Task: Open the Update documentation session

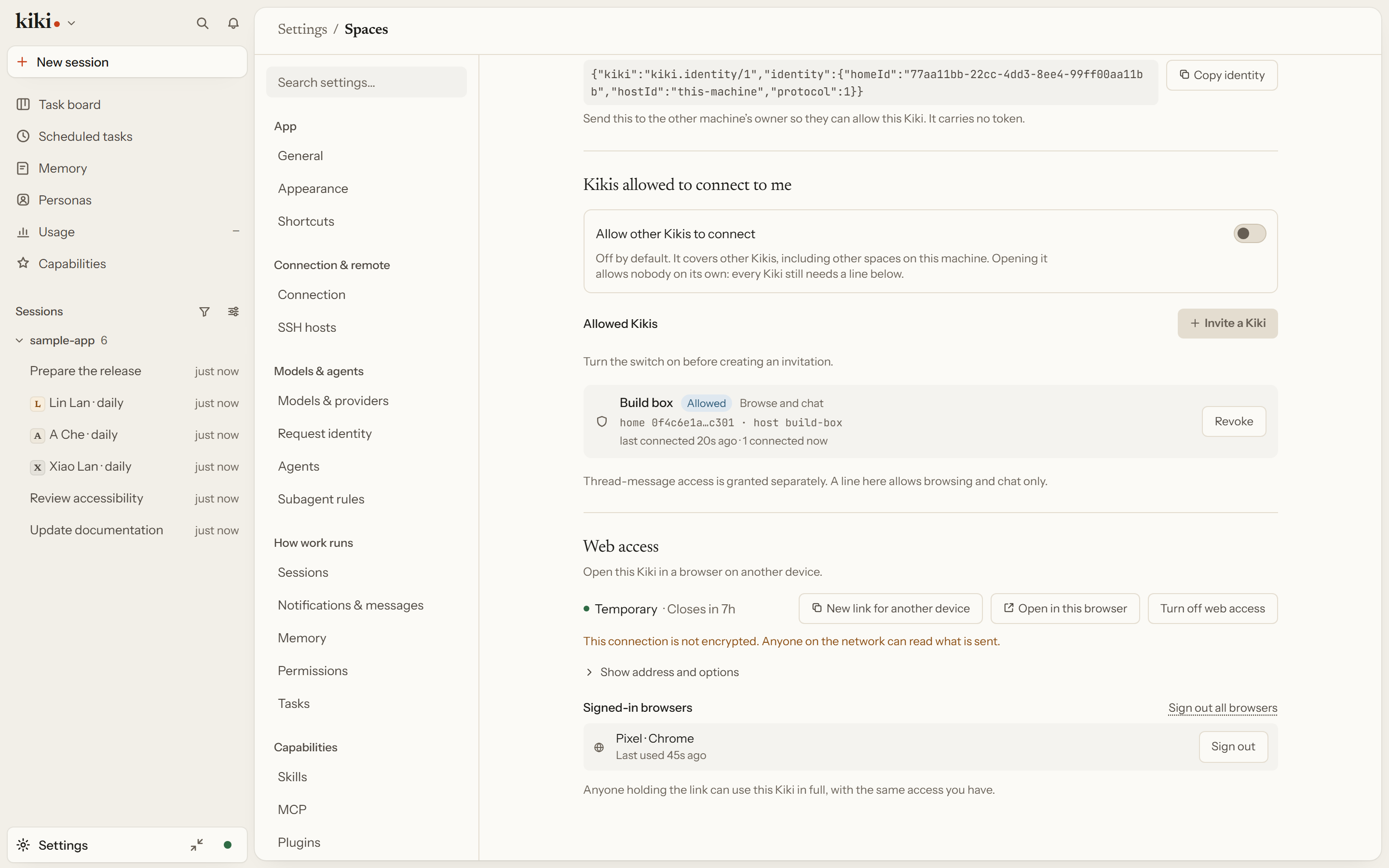Action: pos(127,530)
